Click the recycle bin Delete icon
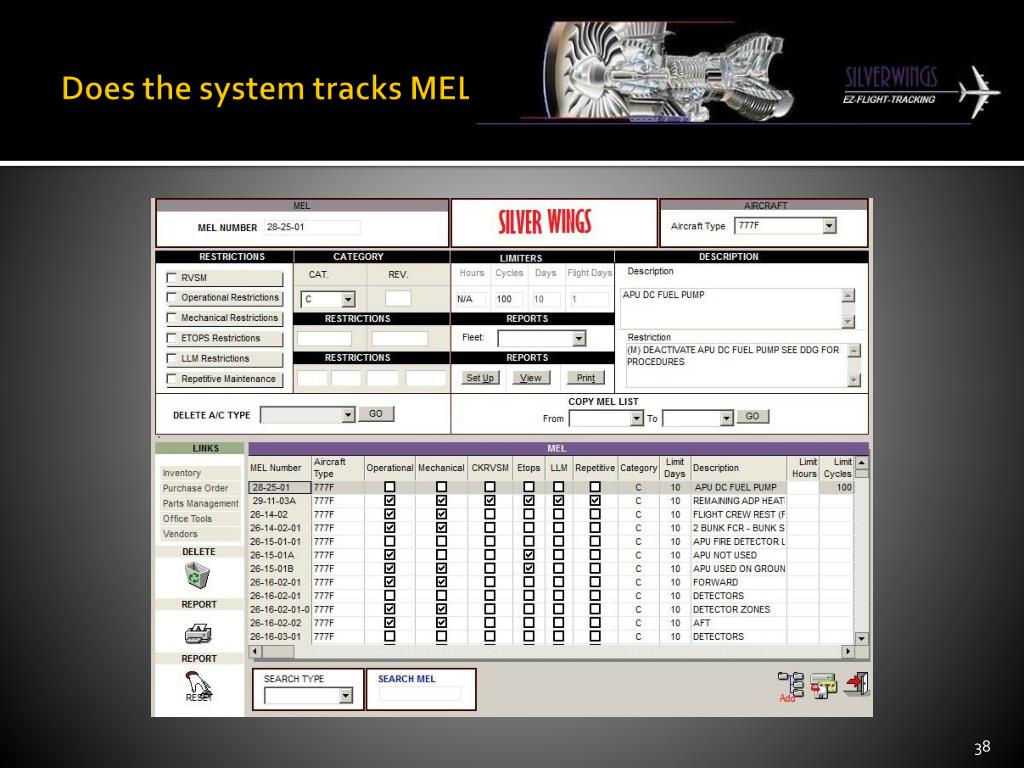The height and width of the screenshot is (768, 1024). click(197, 576)
